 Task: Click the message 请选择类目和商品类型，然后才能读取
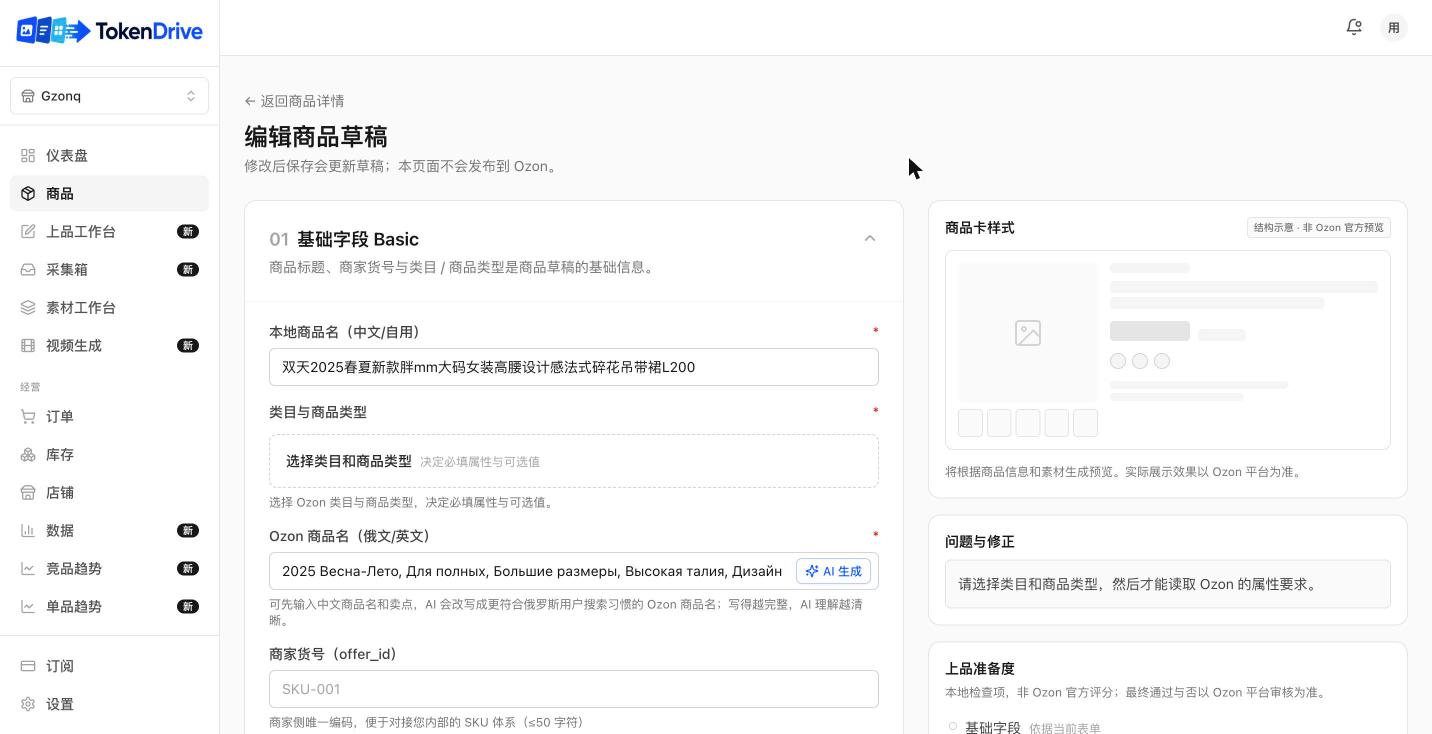1168,584
